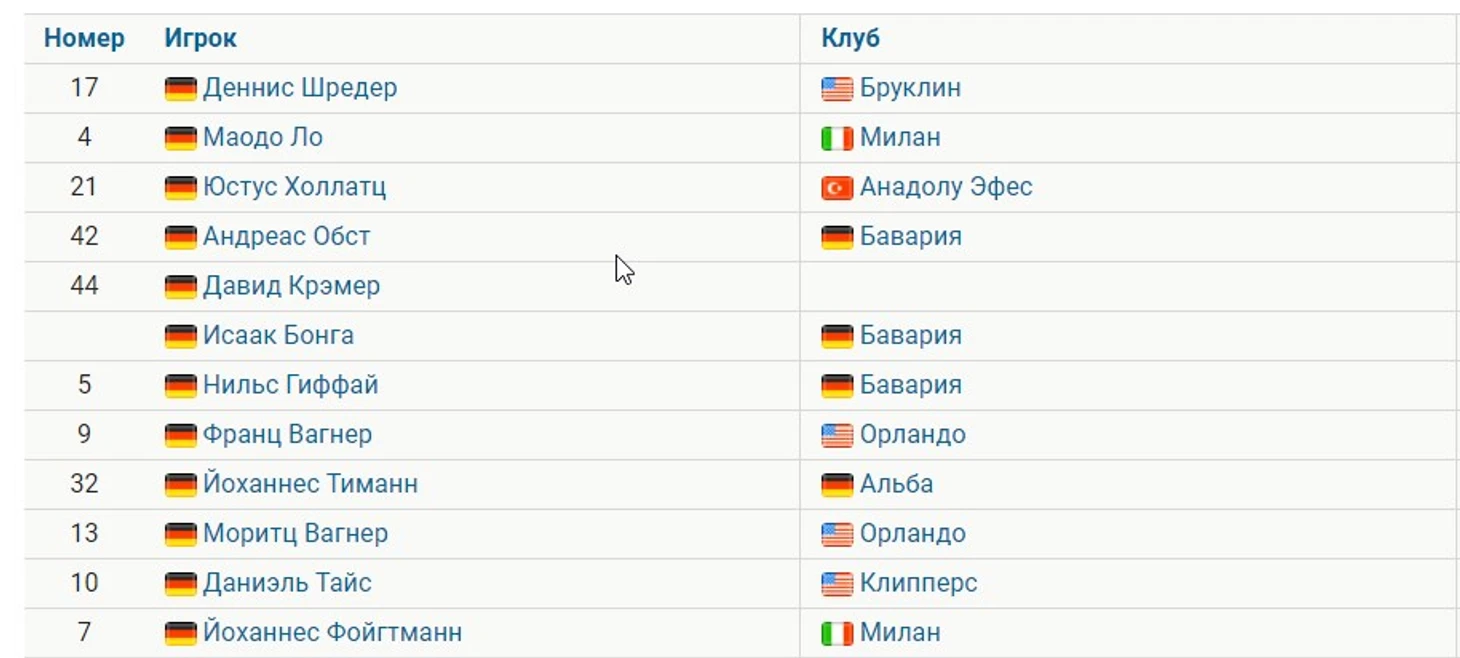Image resolution: width=1460 pixels, height=658 pixels.
Task: Click the Italian flag in Йоханнес Фойгтманн's row
Action: (837, 632)
